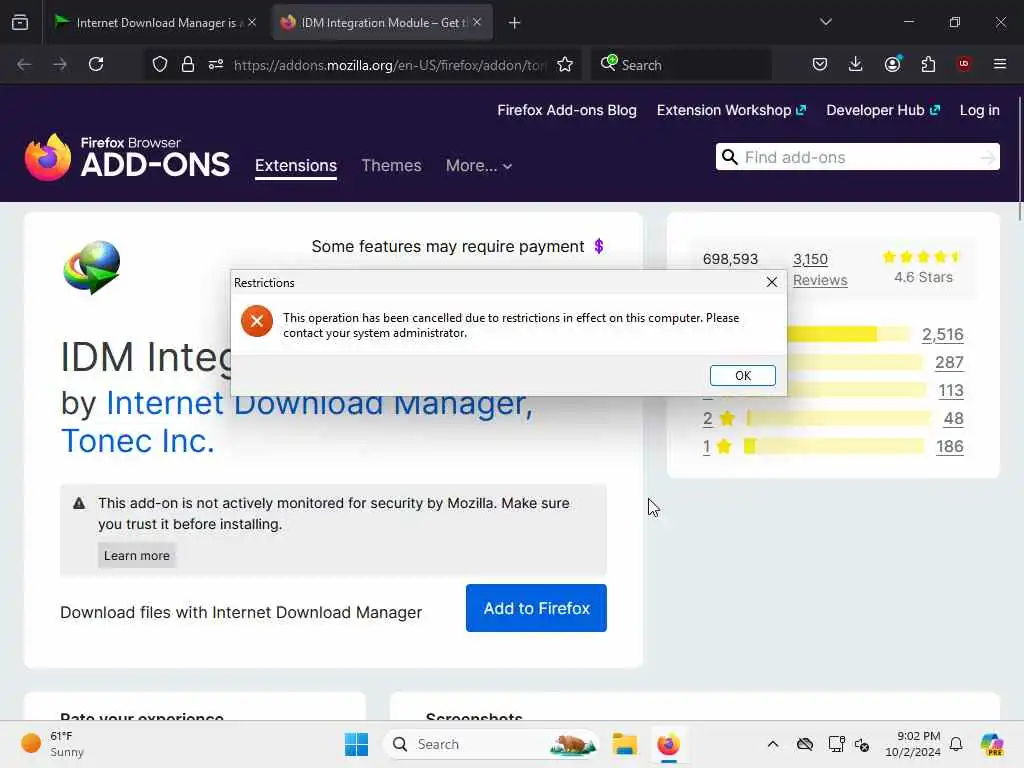Screen dimensions: 1024x768
Task: Open the Copilot Preview taskbar icon
Action: pos(992,744)
